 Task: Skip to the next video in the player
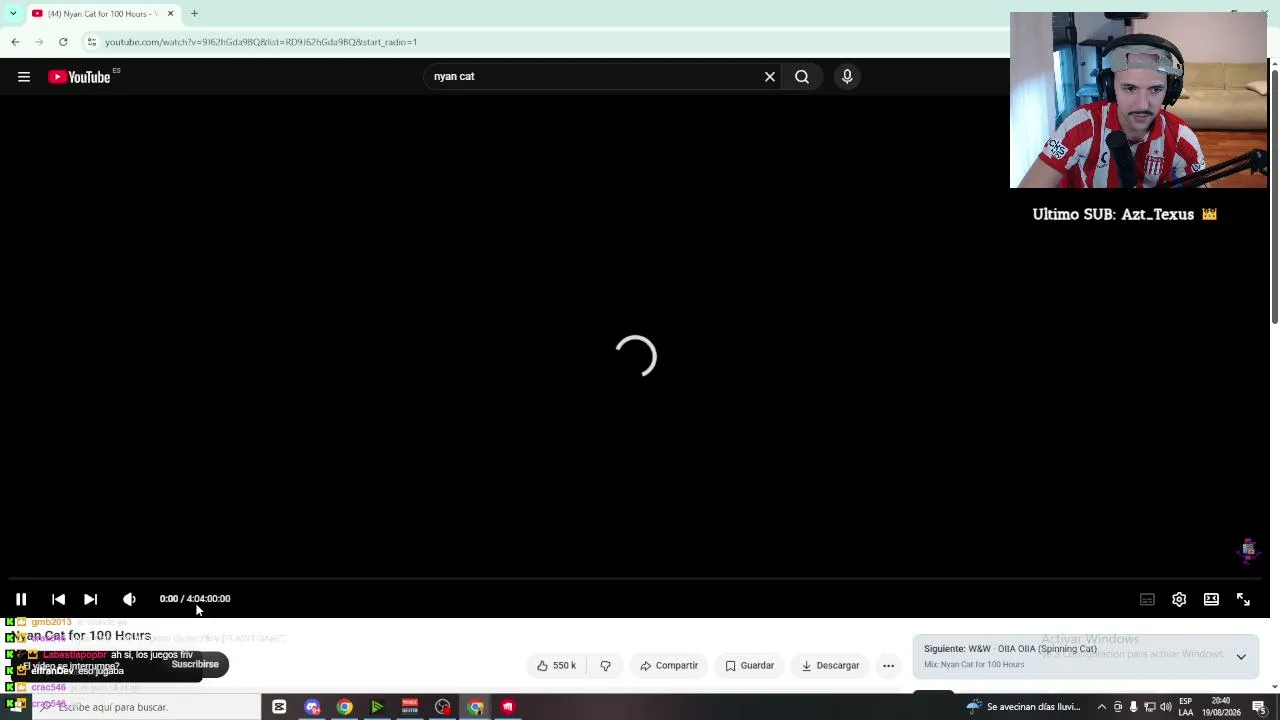pos(90,599)
